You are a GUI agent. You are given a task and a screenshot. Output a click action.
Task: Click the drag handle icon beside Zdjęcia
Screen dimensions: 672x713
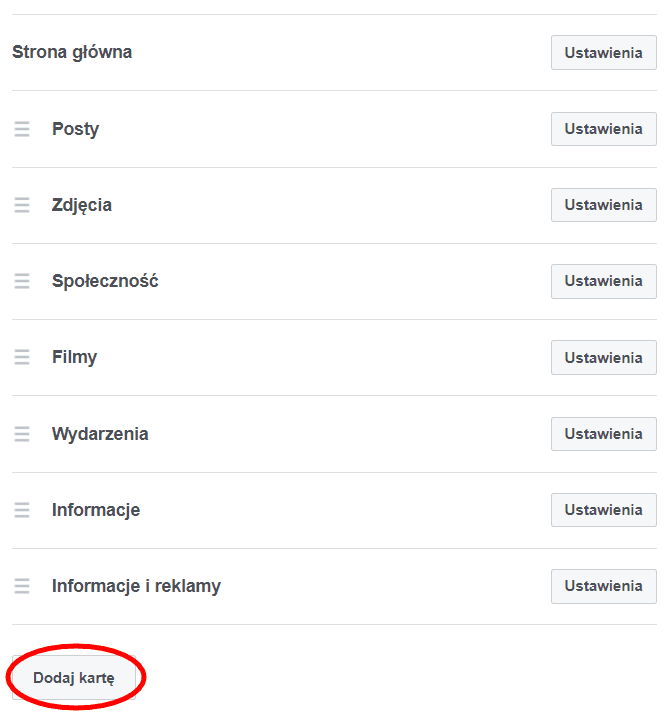click(x=22, y=205)
